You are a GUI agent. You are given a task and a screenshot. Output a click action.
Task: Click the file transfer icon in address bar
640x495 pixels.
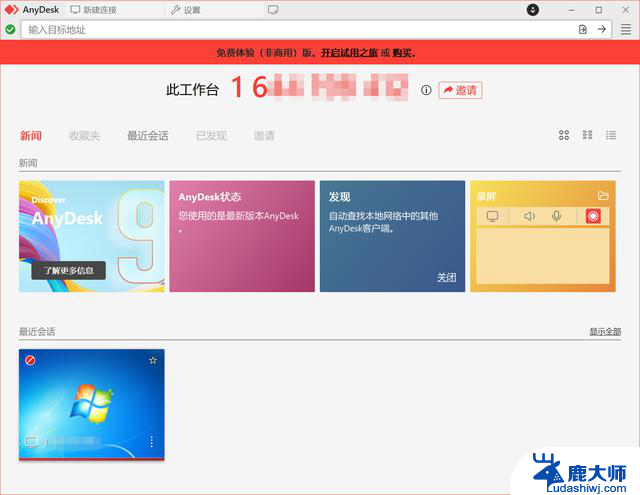click(583, 29)
